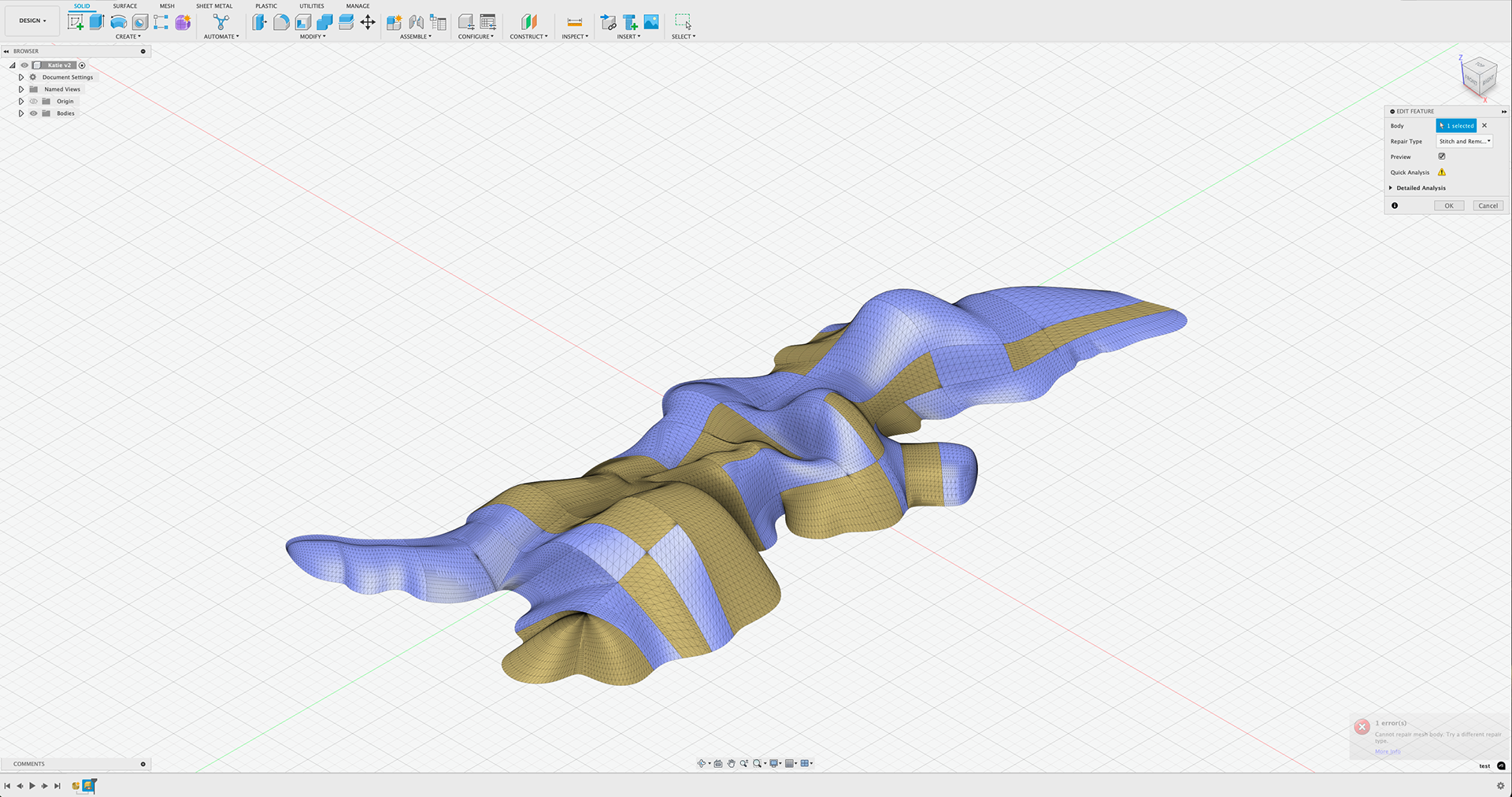Toggle visibility of Katie v2 component
Viewport: 1512px width, 797px height.
coord(24,65)
